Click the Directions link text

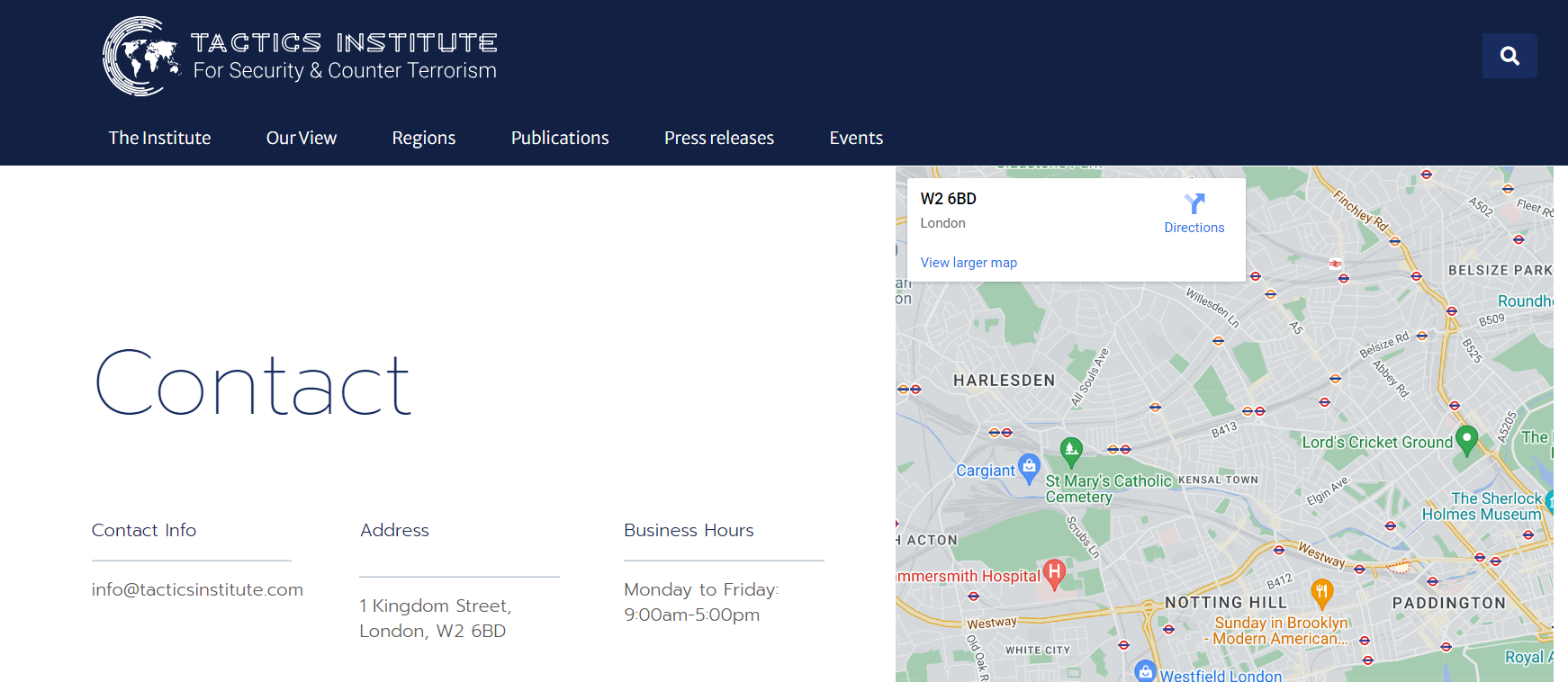1194,228
